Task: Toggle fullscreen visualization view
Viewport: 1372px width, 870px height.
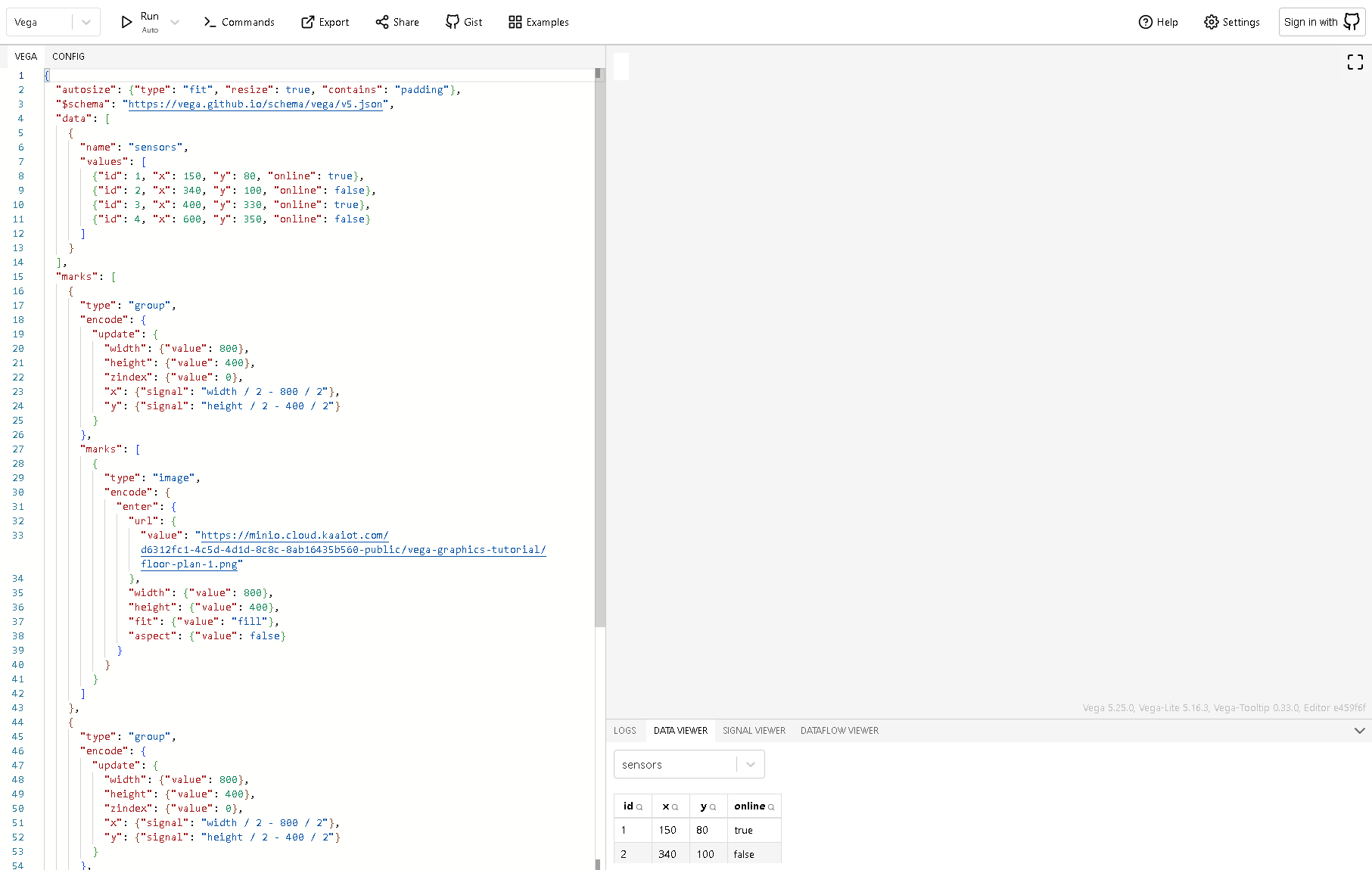Action: point(1355,62)
